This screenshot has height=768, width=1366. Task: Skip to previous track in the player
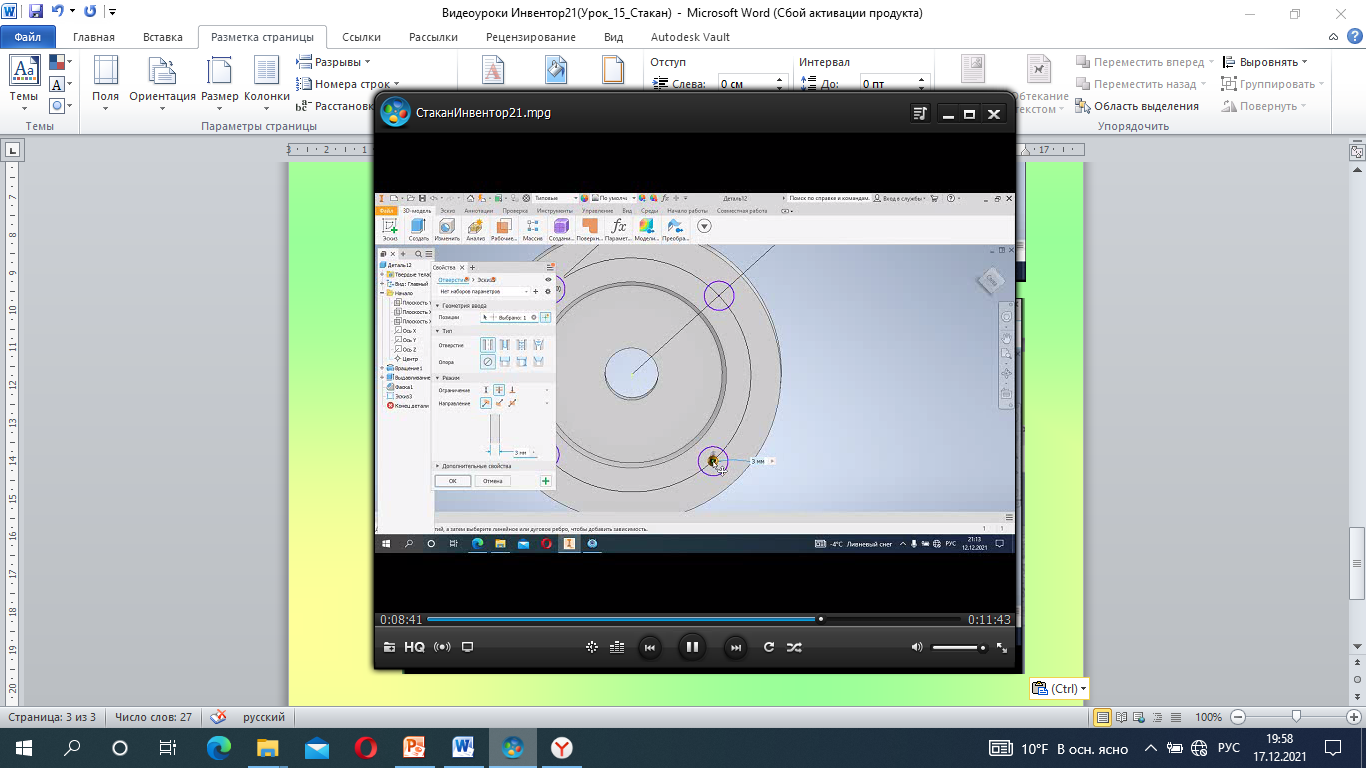(x=649, y=647)
